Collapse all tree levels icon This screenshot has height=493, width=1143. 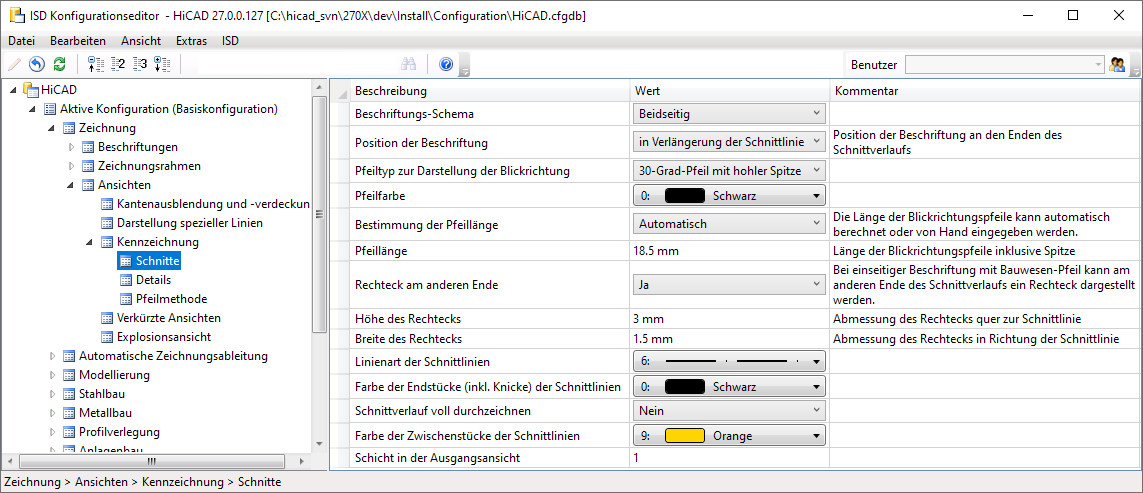click(95, 64)
